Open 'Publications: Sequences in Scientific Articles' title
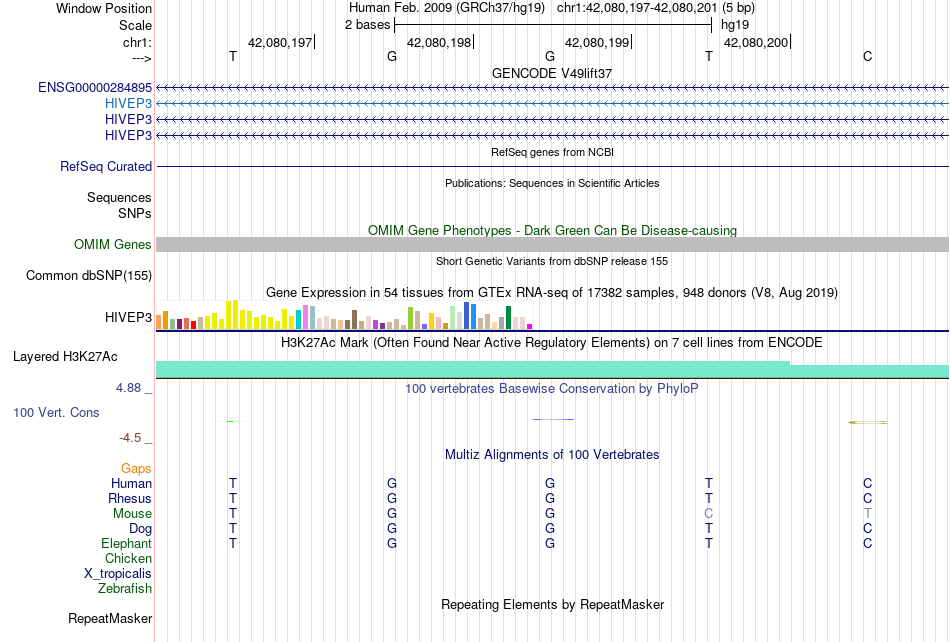This screenshot has width=950, height=642. pyautogui.click(x=552, y=183)
